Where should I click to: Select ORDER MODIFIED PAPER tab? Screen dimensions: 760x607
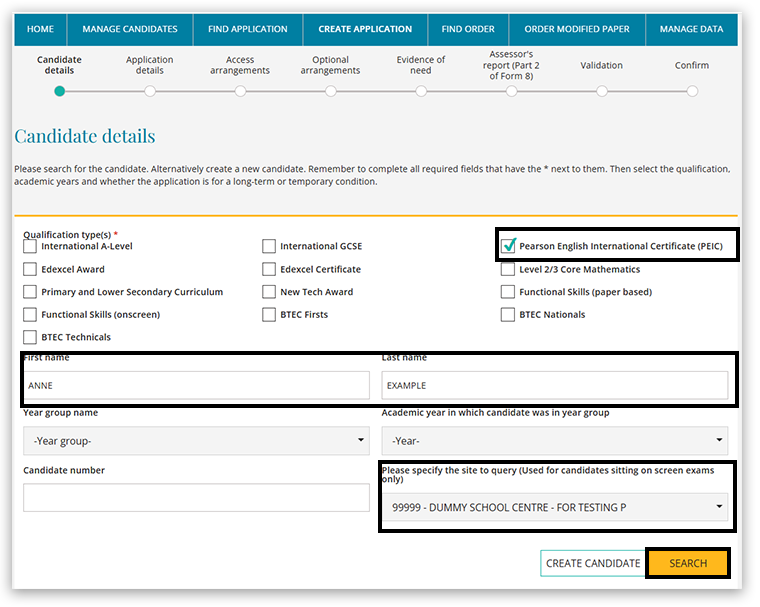click(x=577, y=29)
